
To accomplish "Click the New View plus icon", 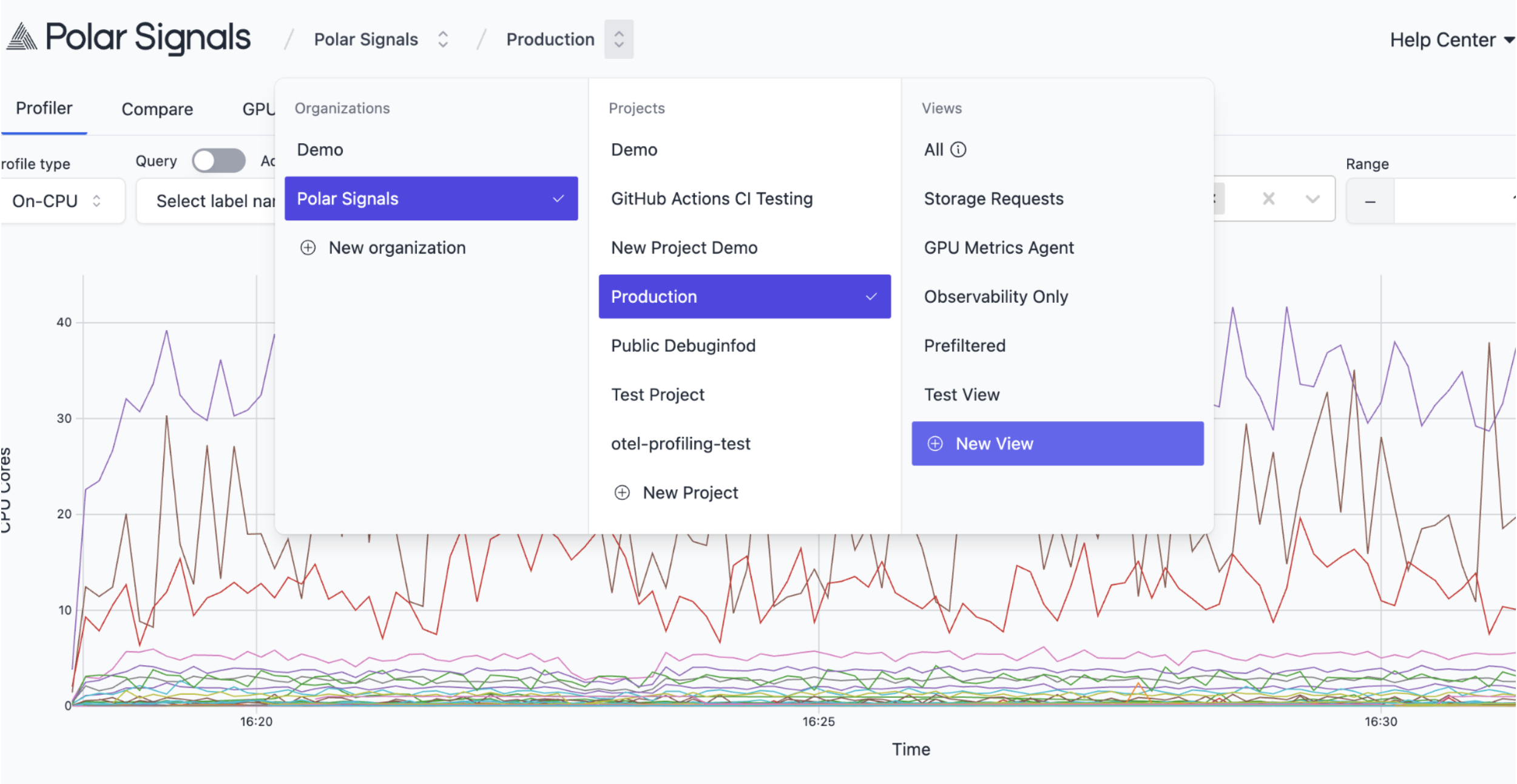I will click(935, 444).
